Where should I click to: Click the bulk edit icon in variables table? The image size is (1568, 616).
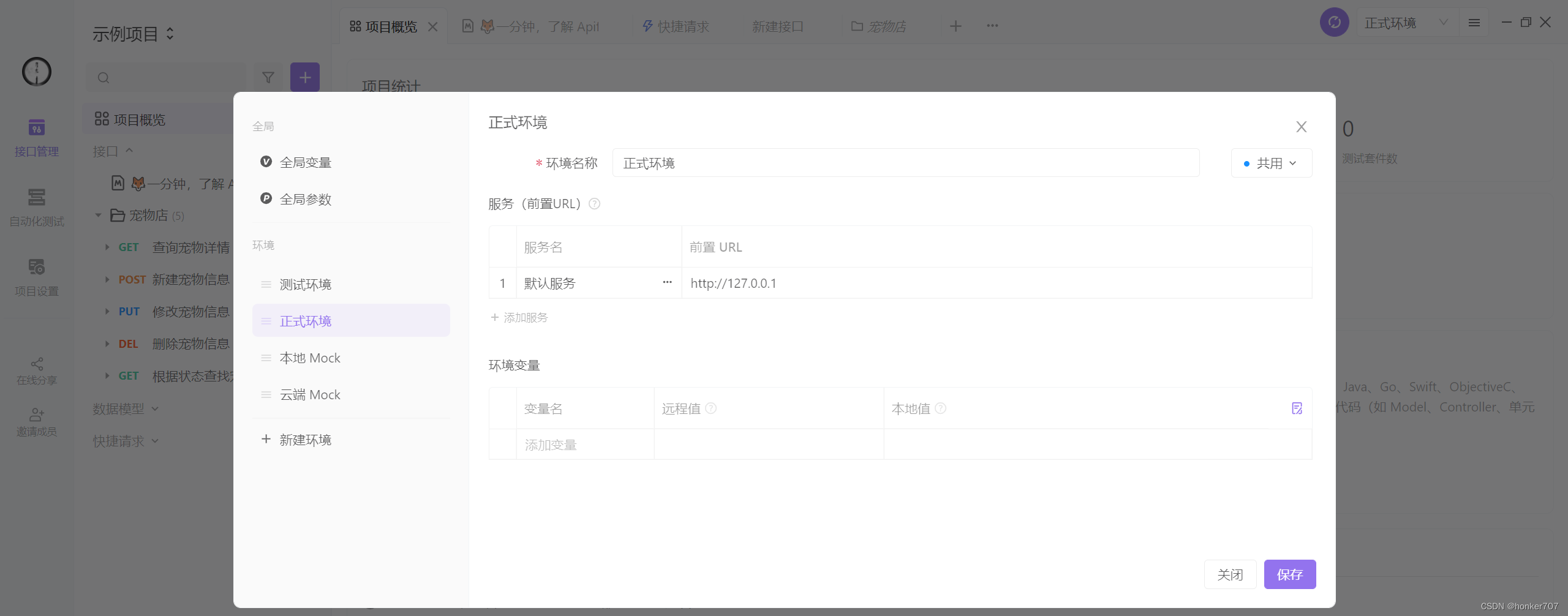coord(1297,408)
